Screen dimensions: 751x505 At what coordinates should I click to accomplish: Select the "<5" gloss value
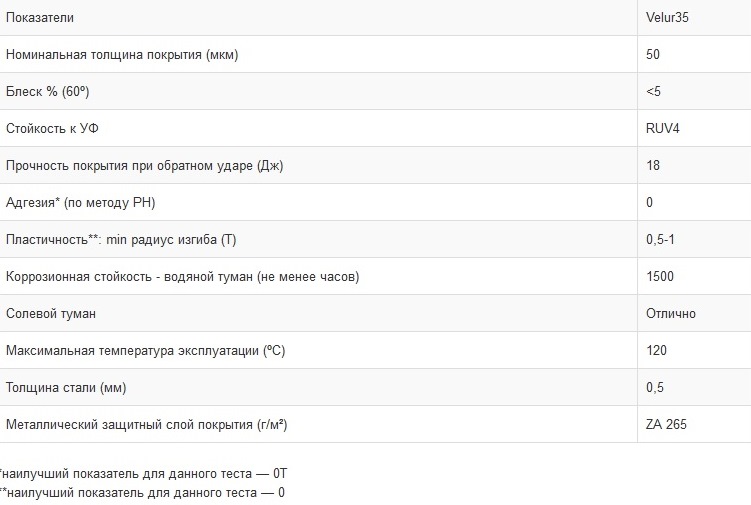point(654,91)
